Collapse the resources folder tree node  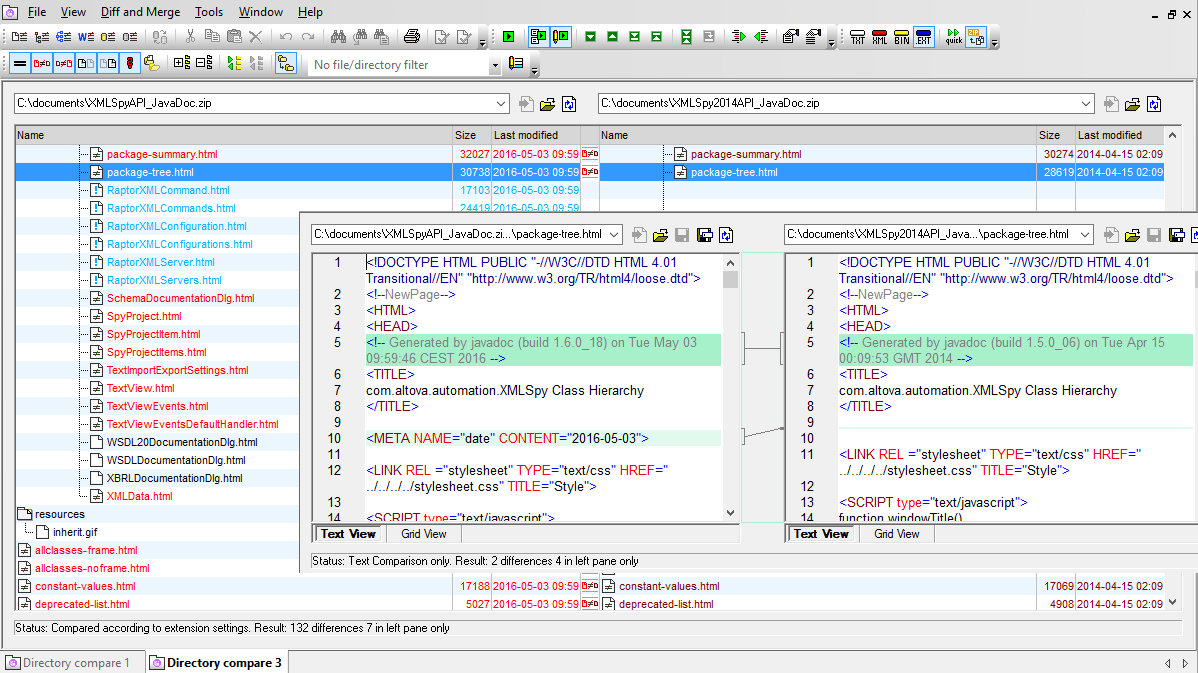24,514
